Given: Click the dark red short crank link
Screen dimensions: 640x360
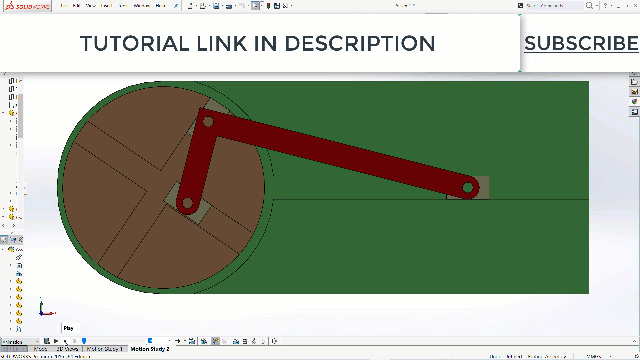Looking at the screenshot, I should tap(197, 163).
